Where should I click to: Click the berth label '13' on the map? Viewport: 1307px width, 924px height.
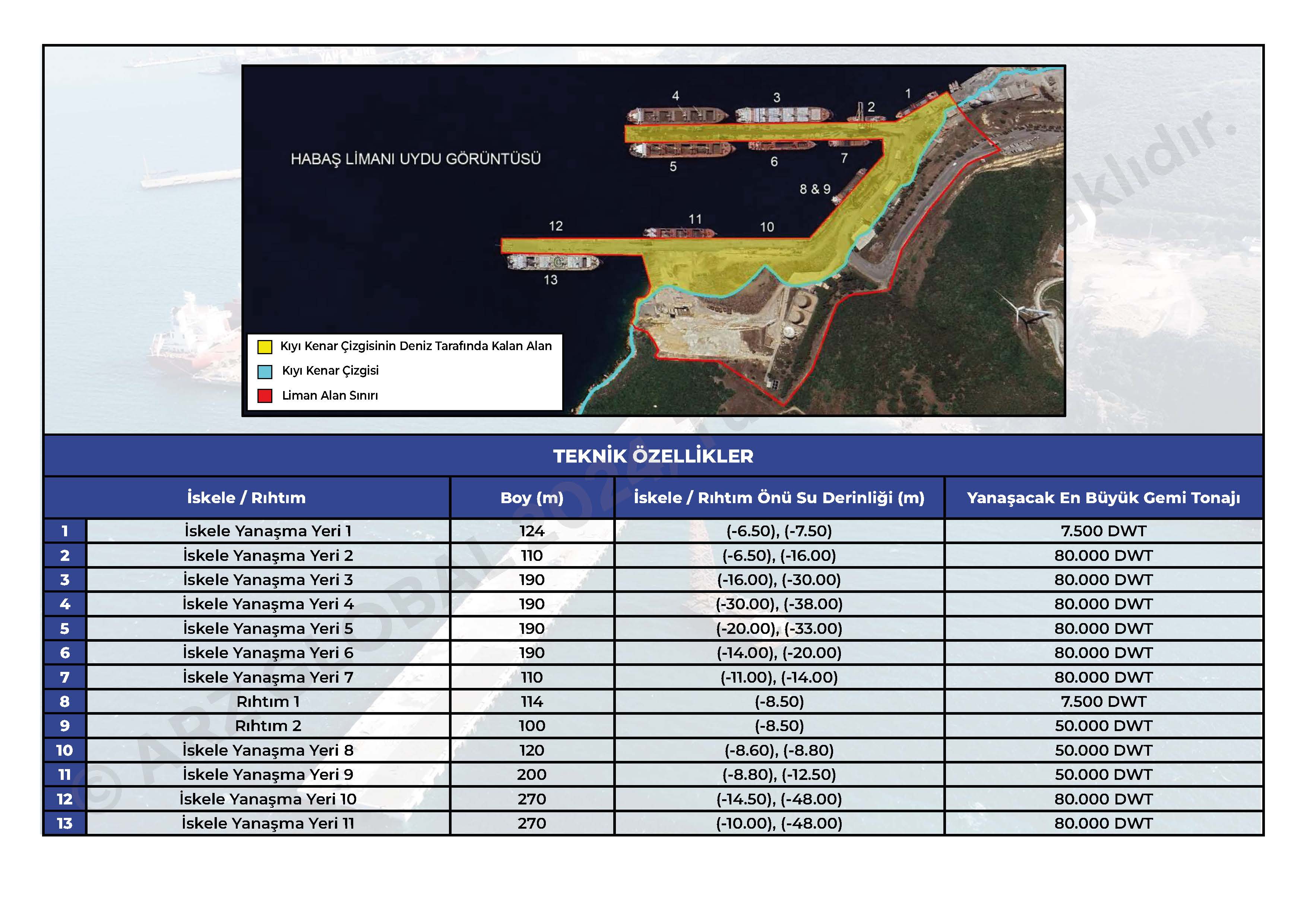click(x=550, y=280)
